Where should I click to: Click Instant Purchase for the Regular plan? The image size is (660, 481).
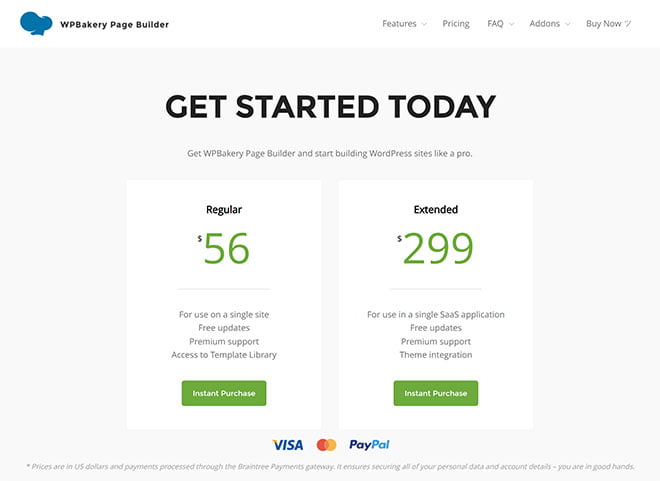pos(224,393)
